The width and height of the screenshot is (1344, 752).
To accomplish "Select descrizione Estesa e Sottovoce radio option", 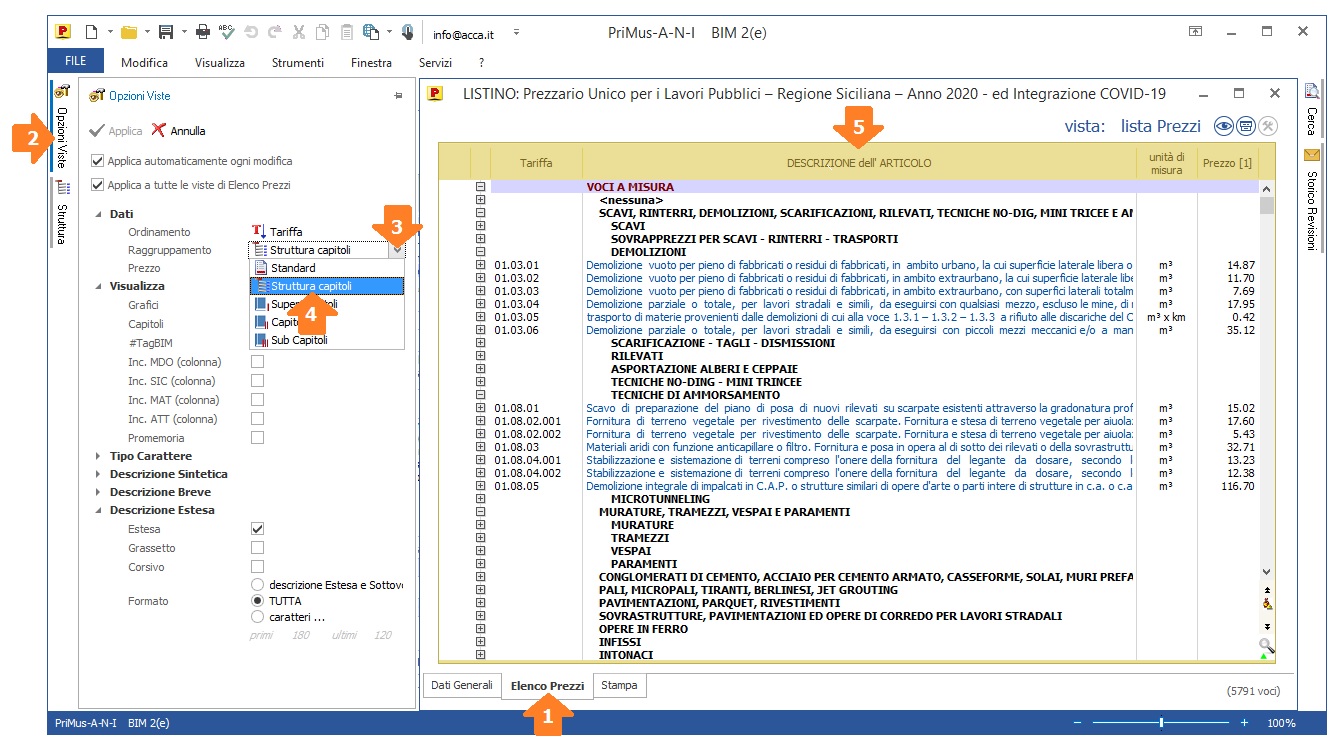I will click(x=258, y=585).
